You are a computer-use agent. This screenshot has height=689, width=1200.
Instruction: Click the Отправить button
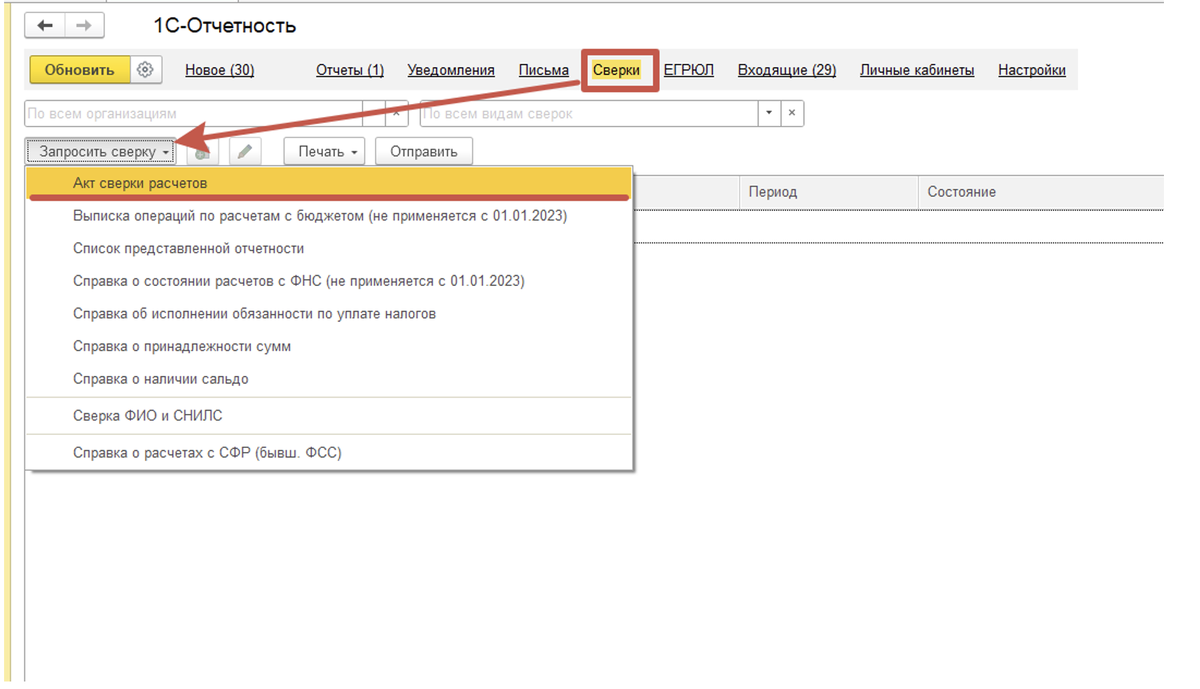click(x=424, y=152)
